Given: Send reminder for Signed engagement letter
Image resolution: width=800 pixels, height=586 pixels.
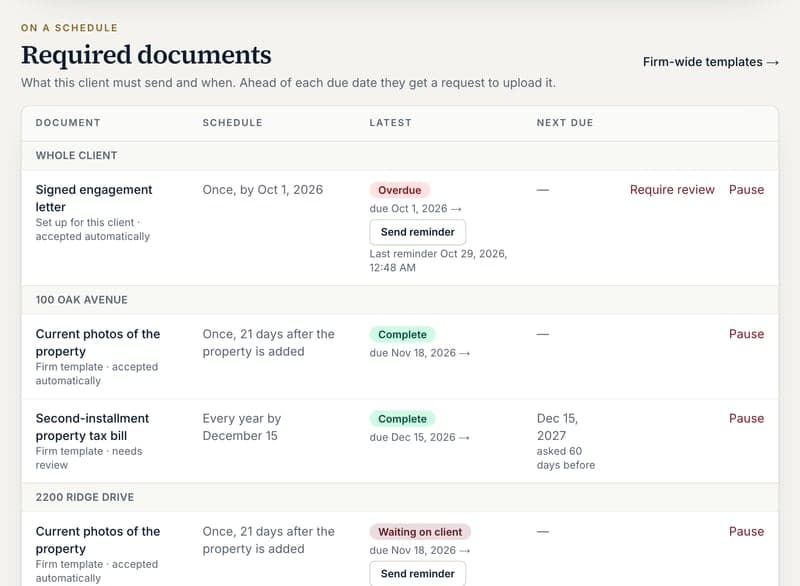Looking at the screenshot, I should [x=417, y=232].
